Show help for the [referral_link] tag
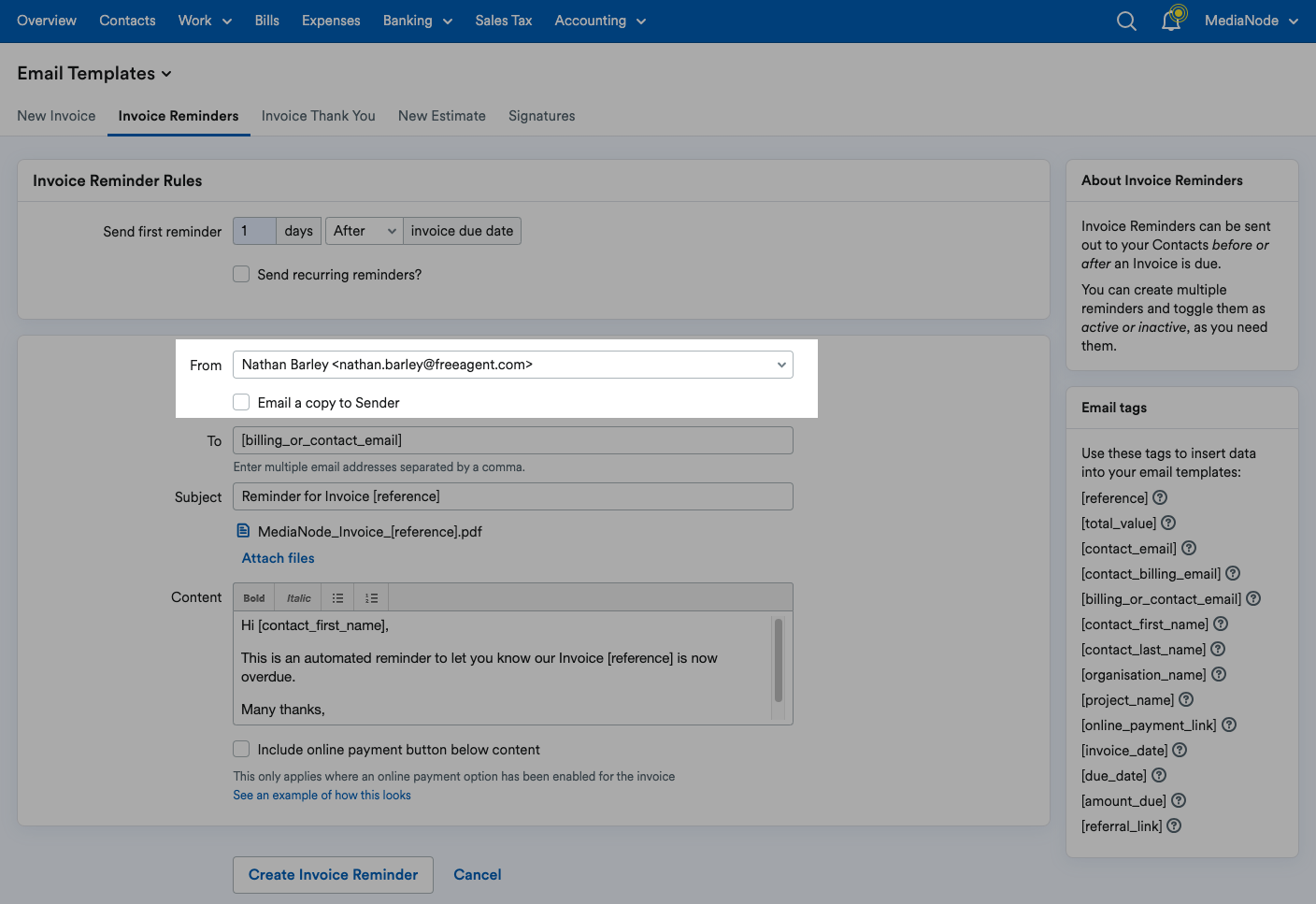Viewport: 1316px width, 904px height. [x=1174, y=825]
